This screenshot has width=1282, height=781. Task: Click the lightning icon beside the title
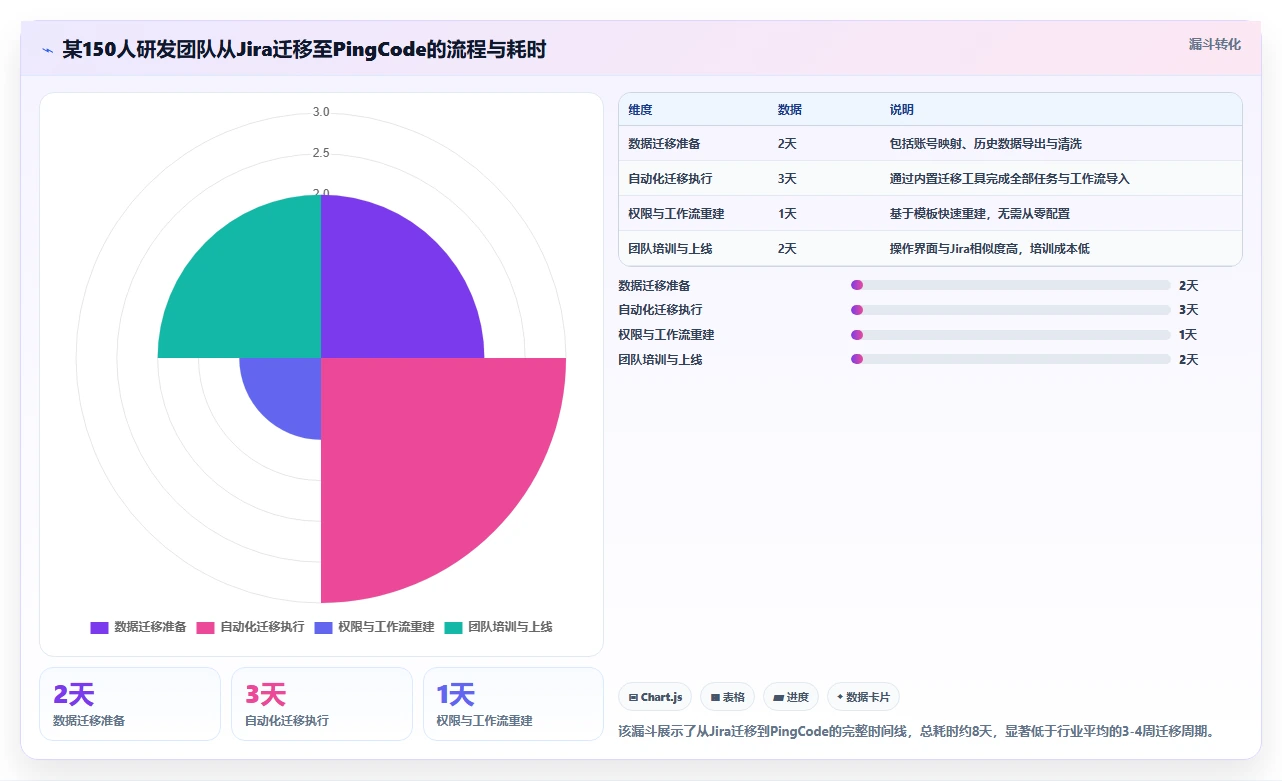click(x=48, y=50)
